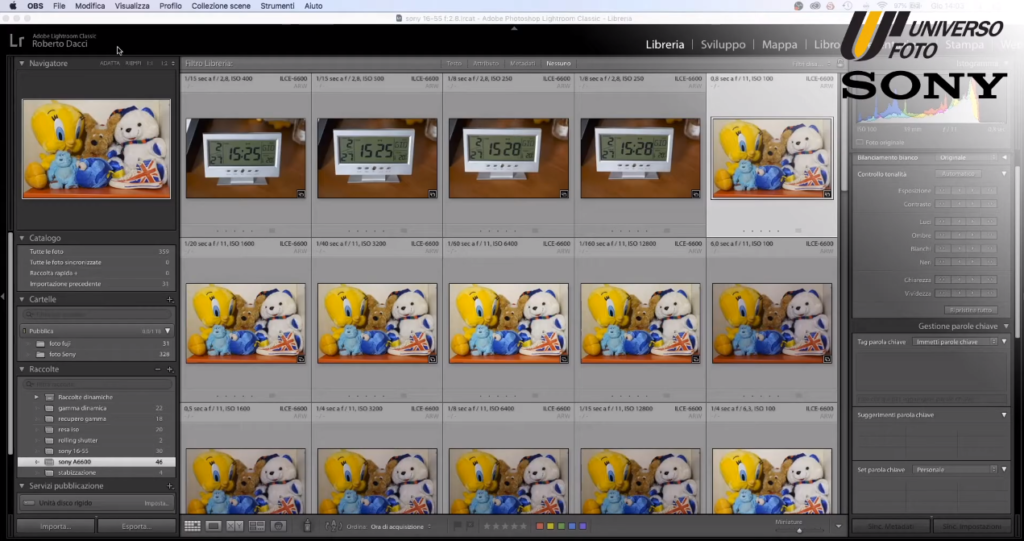The height and width of the screenshot is (541, 1024).
Task: Set flag as rejected icon
Action: (x=469, y=526)
